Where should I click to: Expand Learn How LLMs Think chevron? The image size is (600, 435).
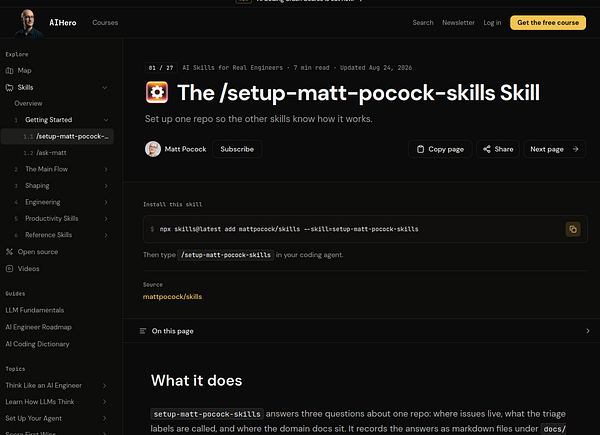click(104, 402)
